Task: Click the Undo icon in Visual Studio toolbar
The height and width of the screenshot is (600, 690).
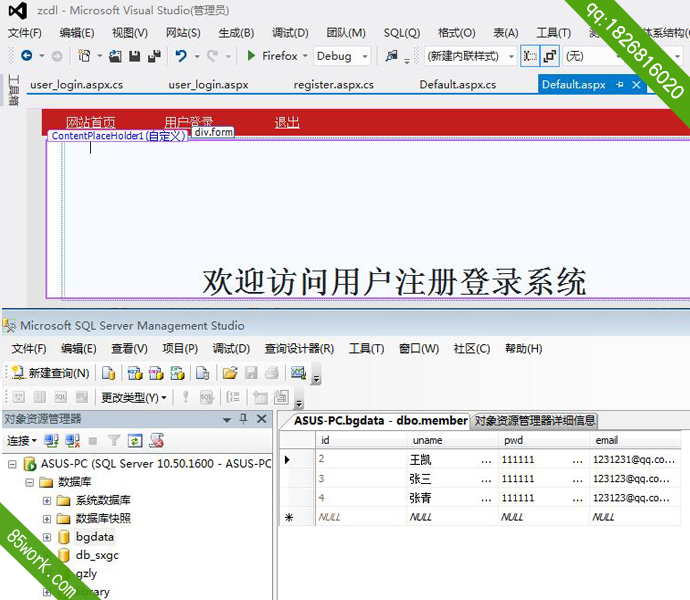Action: click(x=181, y=56)
